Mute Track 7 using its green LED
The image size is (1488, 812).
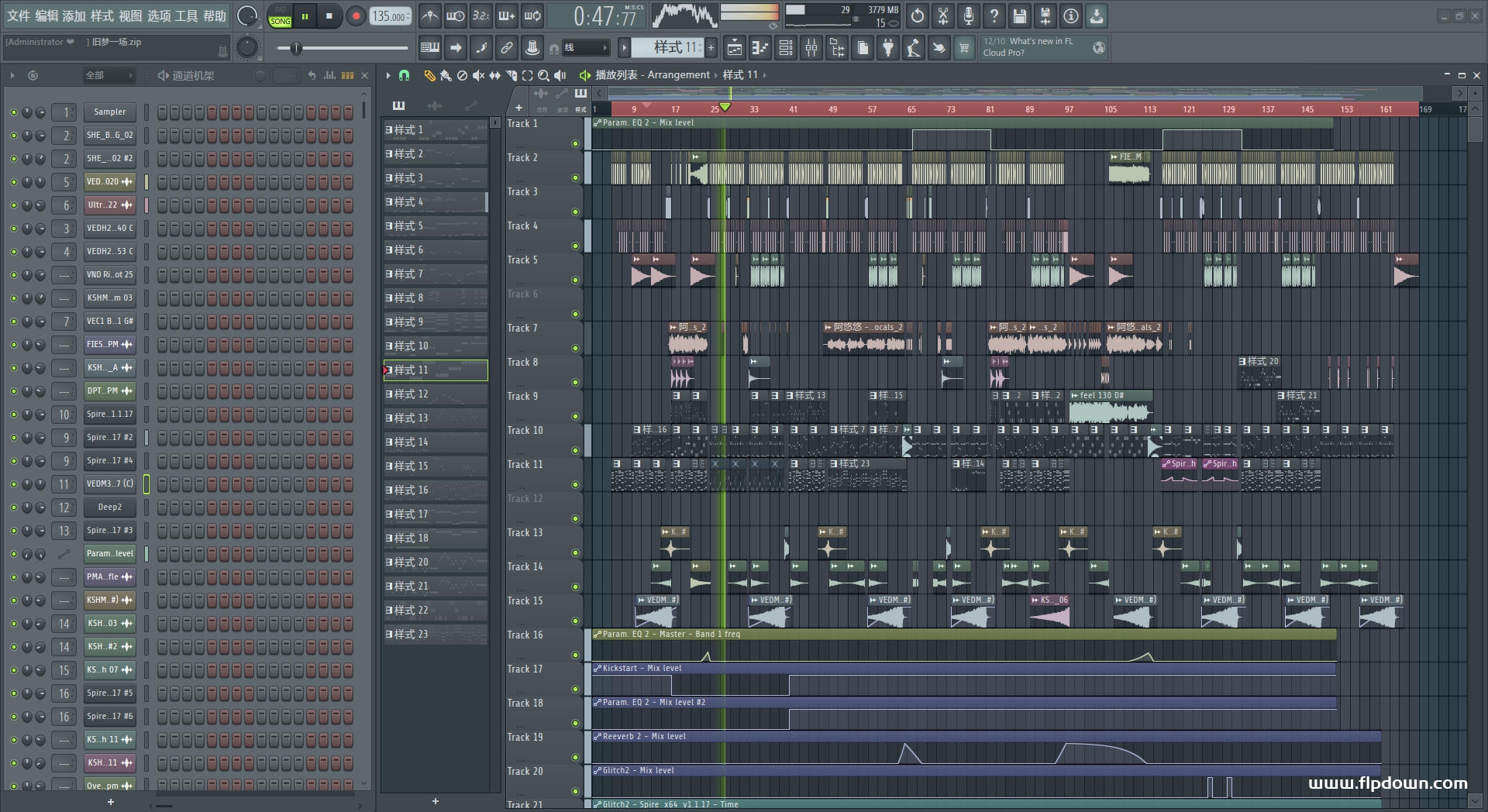pos(575,348)
